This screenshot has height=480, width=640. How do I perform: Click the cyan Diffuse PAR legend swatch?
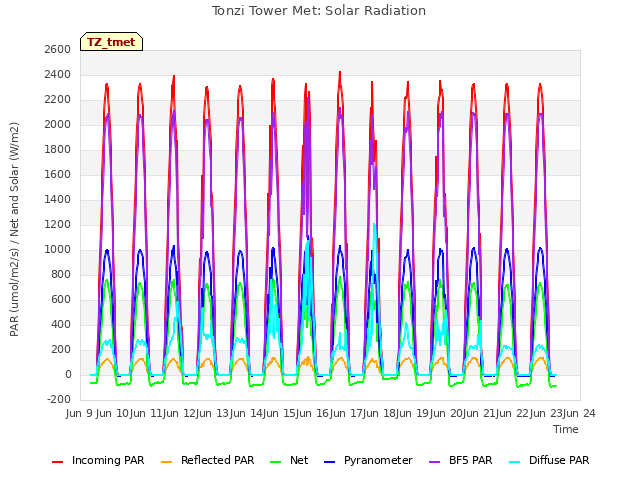515,462
